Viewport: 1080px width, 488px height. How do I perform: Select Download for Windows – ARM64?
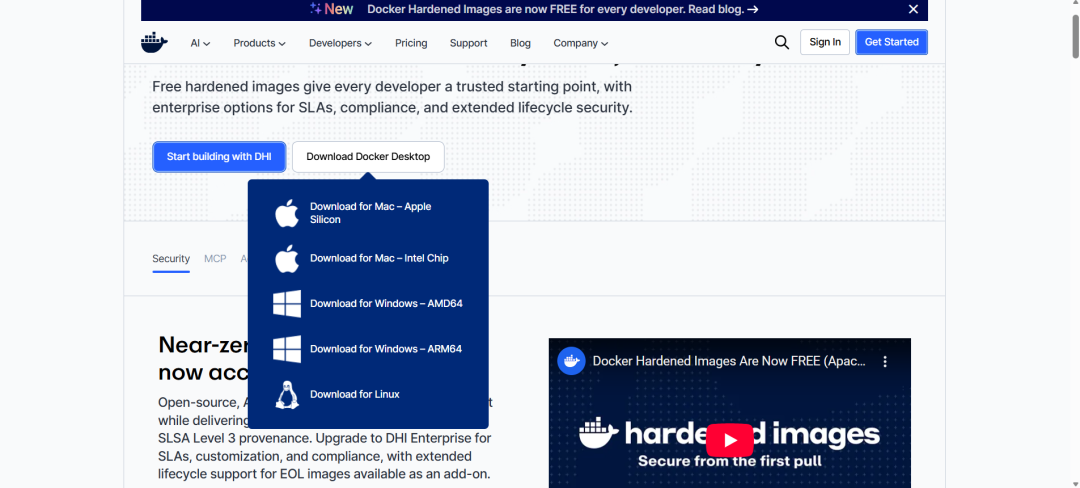click(x=386, y=349)
